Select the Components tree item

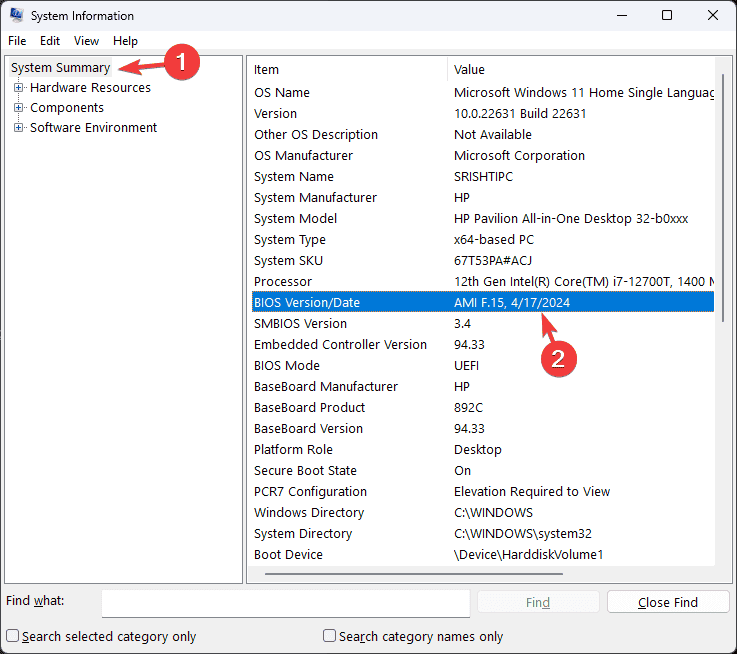[x=67, y=108]
